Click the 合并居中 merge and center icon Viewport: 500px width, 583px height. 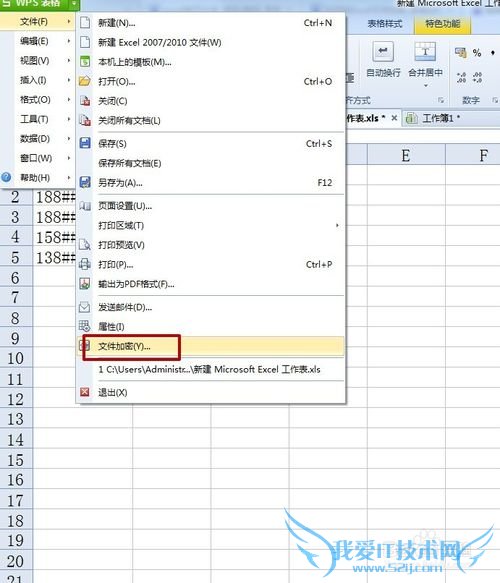(425, 51)
